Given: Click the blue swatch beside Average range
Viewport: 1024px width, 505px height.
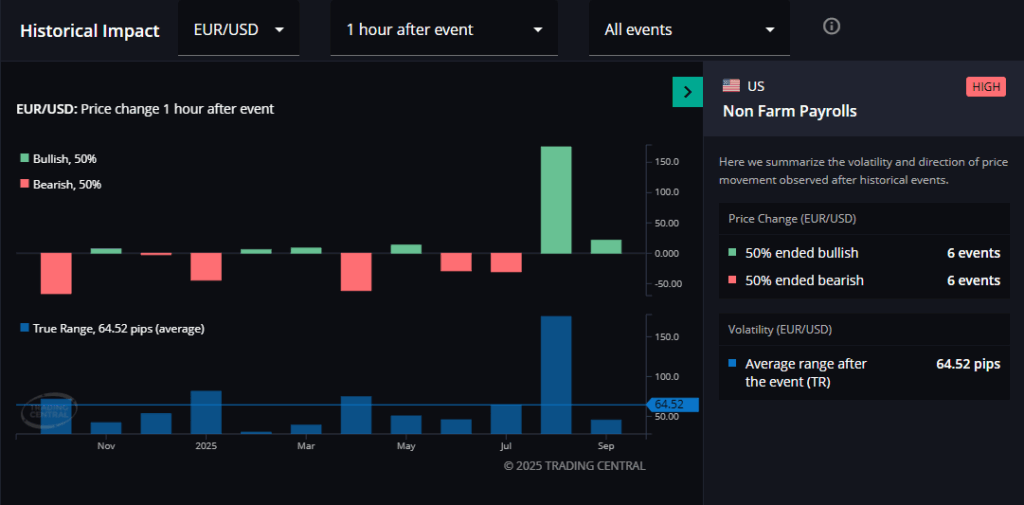Looking at the screenshot, I should (x=733, y=364).
